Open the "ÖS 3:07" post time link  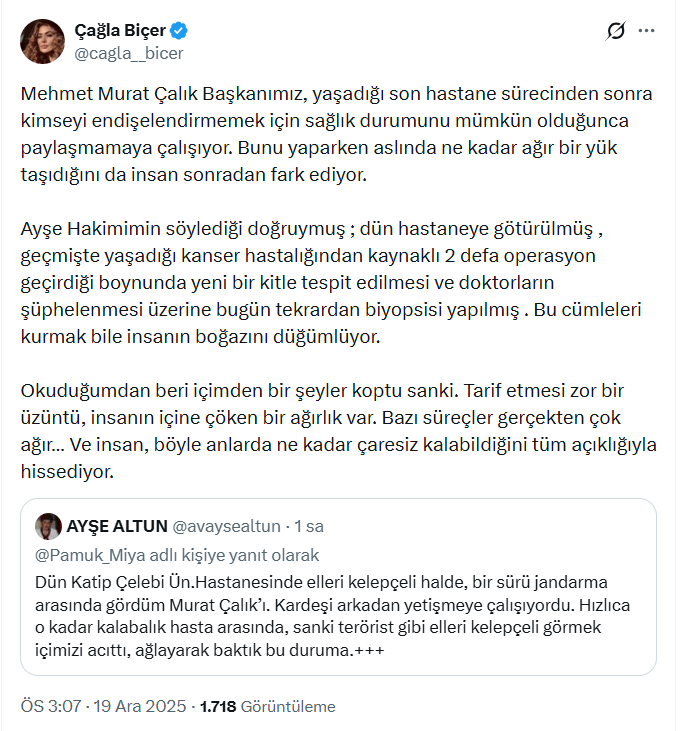51,706
